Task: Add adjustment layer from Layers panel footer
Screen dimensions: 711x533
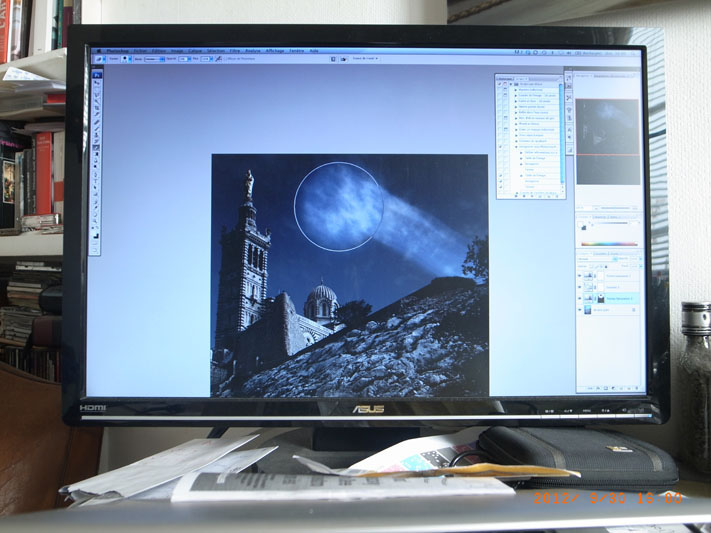Action: click(x=613, y=388)
